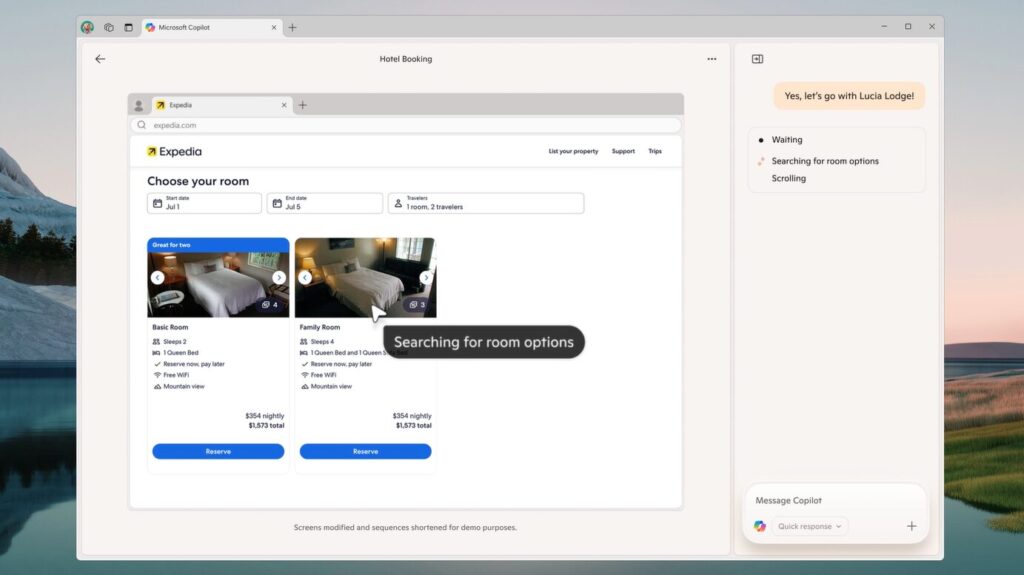1024x575 pixels.
Task: Collapse the Copilot side panel icon
Action: click(758, 59)
